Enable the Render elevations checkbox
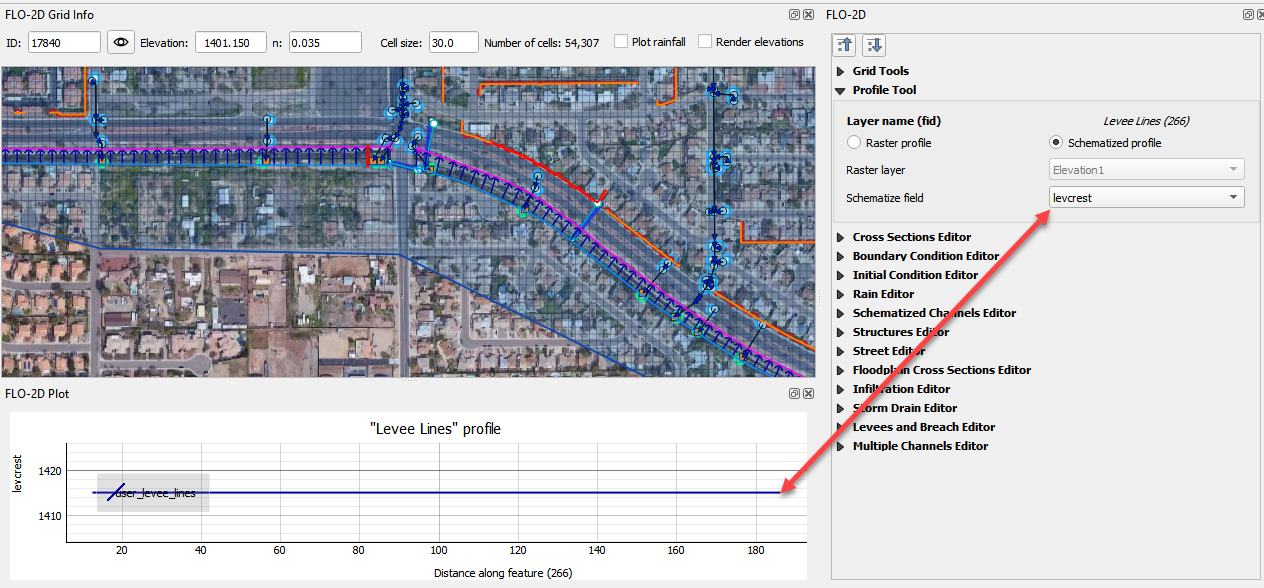The image size is (1264, 588). 705,42
